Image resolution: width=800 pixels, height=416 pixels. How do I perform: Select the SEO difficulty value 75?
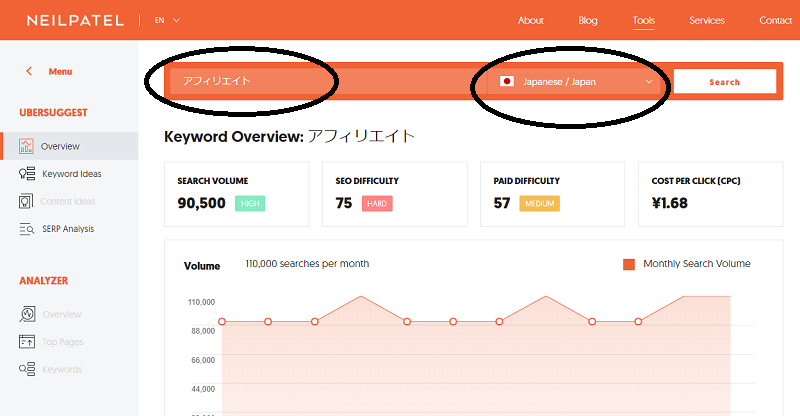(344, 203)
